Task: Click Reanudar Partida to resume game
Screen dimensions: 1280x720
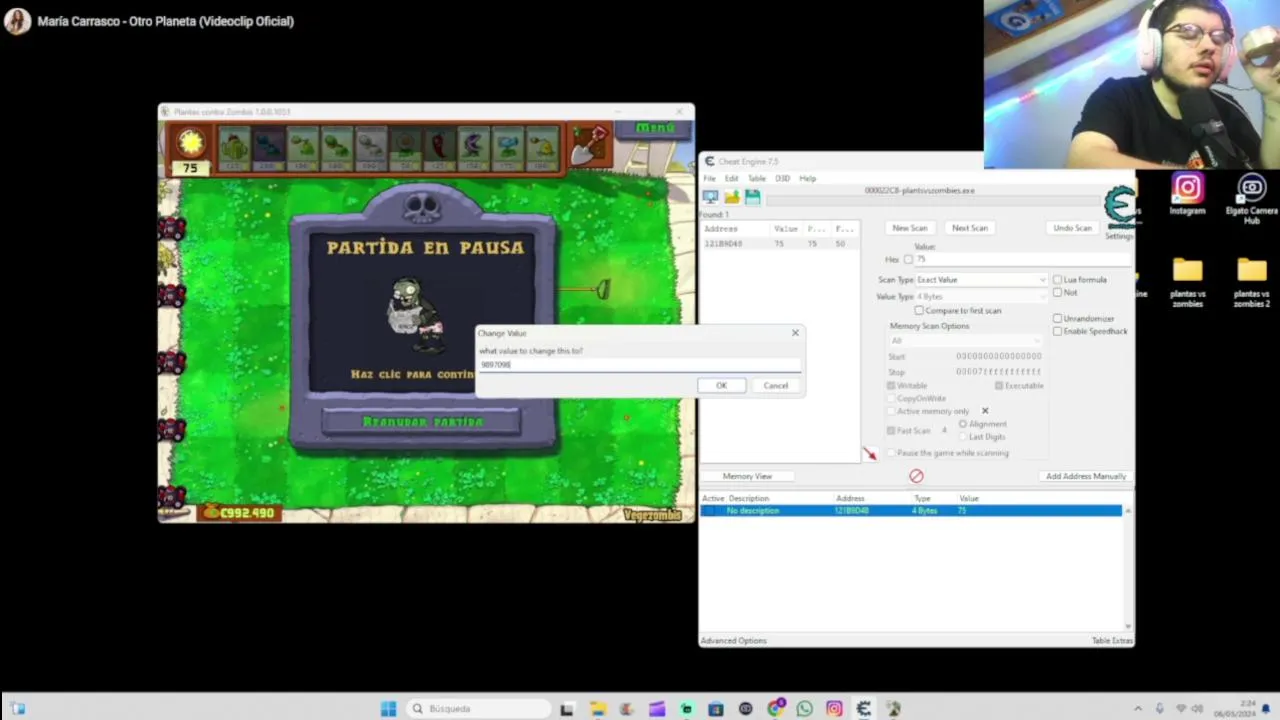Action: [x=422, y=422]
